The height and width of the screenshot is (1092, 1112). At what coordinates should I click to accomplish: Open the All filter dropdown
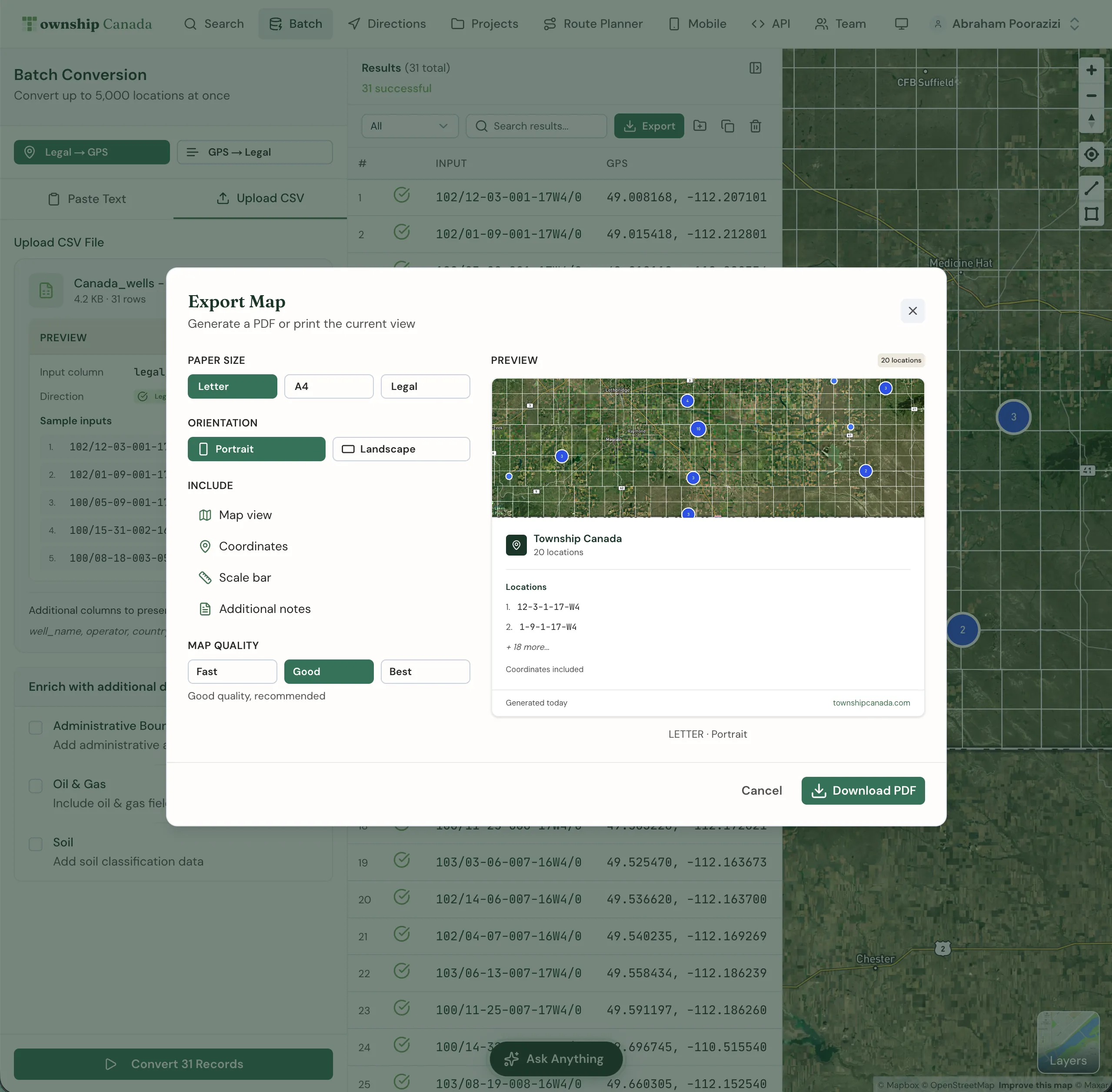coord(409,126)
